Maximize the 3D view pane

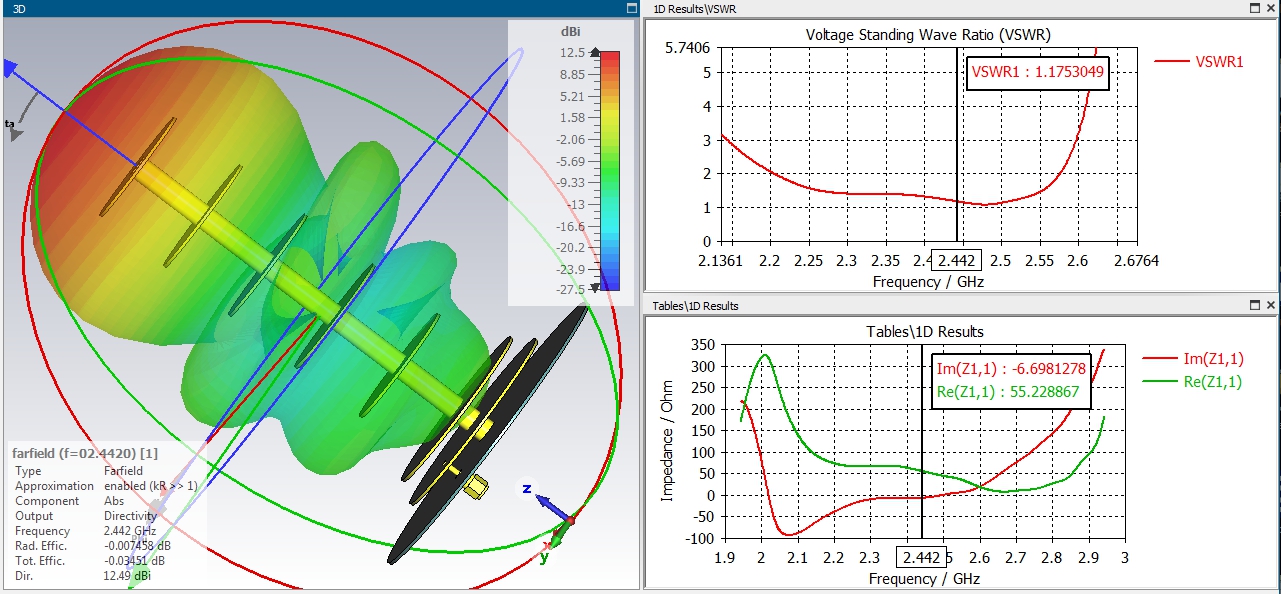[631, 8]
